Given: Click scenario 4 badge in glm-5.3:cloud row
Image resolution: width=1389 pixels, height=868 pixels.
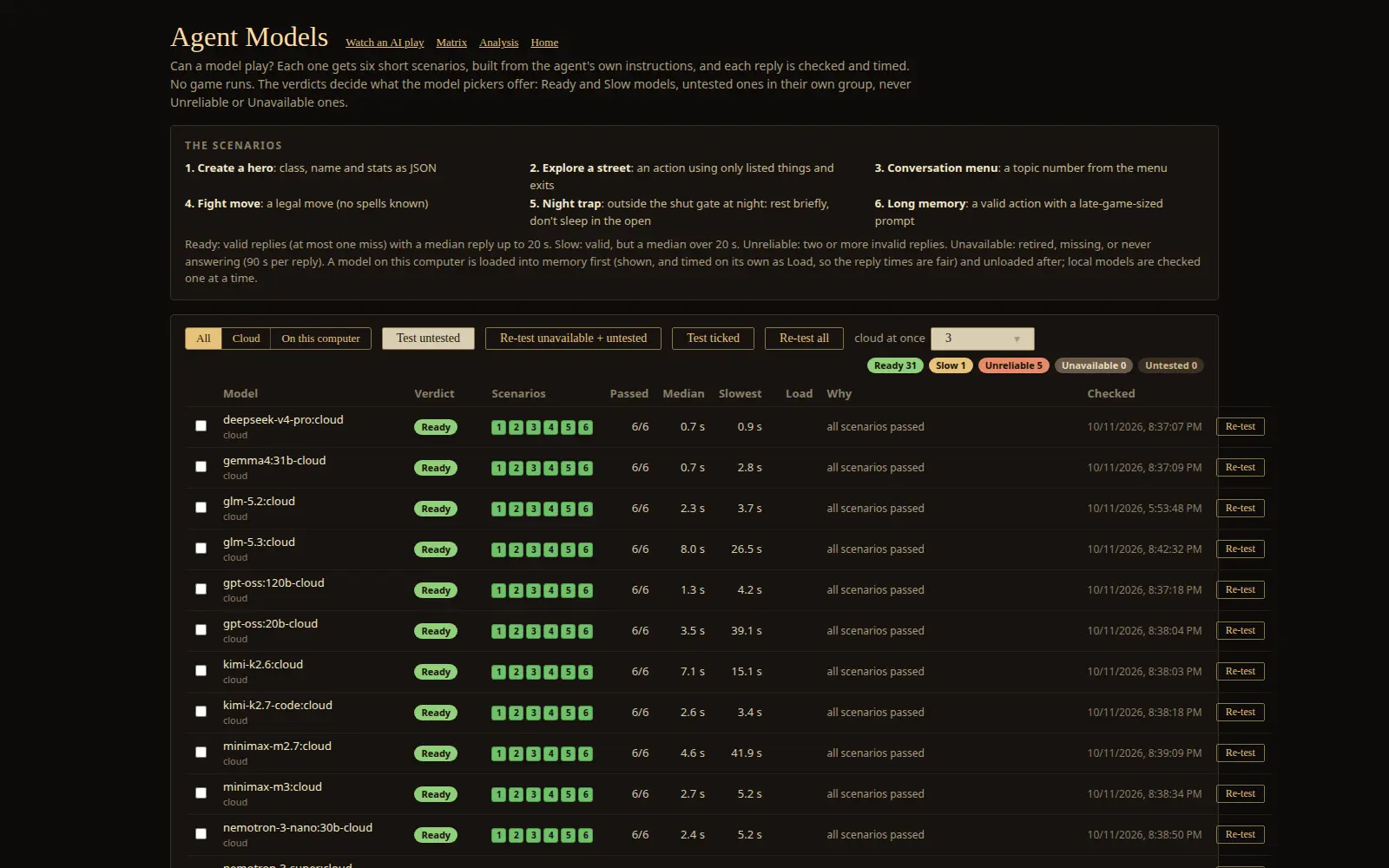Looking at the screenshot, I should point(550,549).
